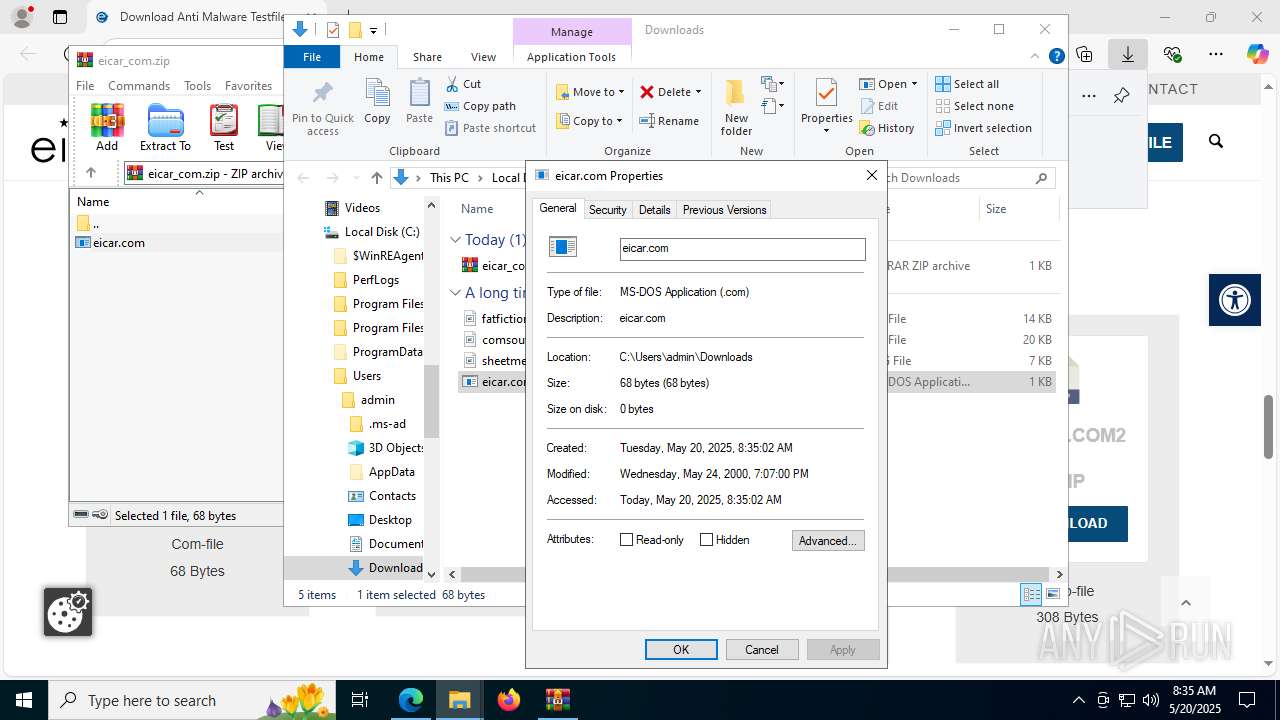Screen dimensions: 1280x720
Task: Open Firefox from the taskbar
Action: (509, 700)
